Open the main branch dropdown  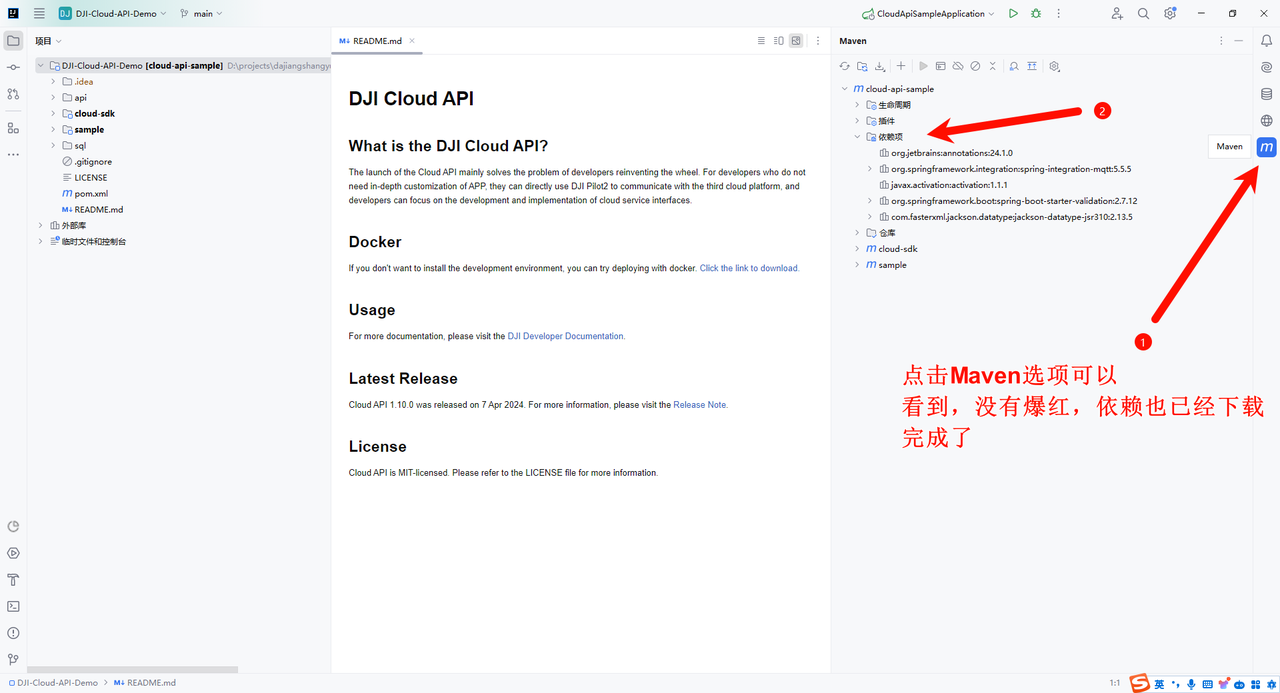pyautogui.click(x=201, y=14)
